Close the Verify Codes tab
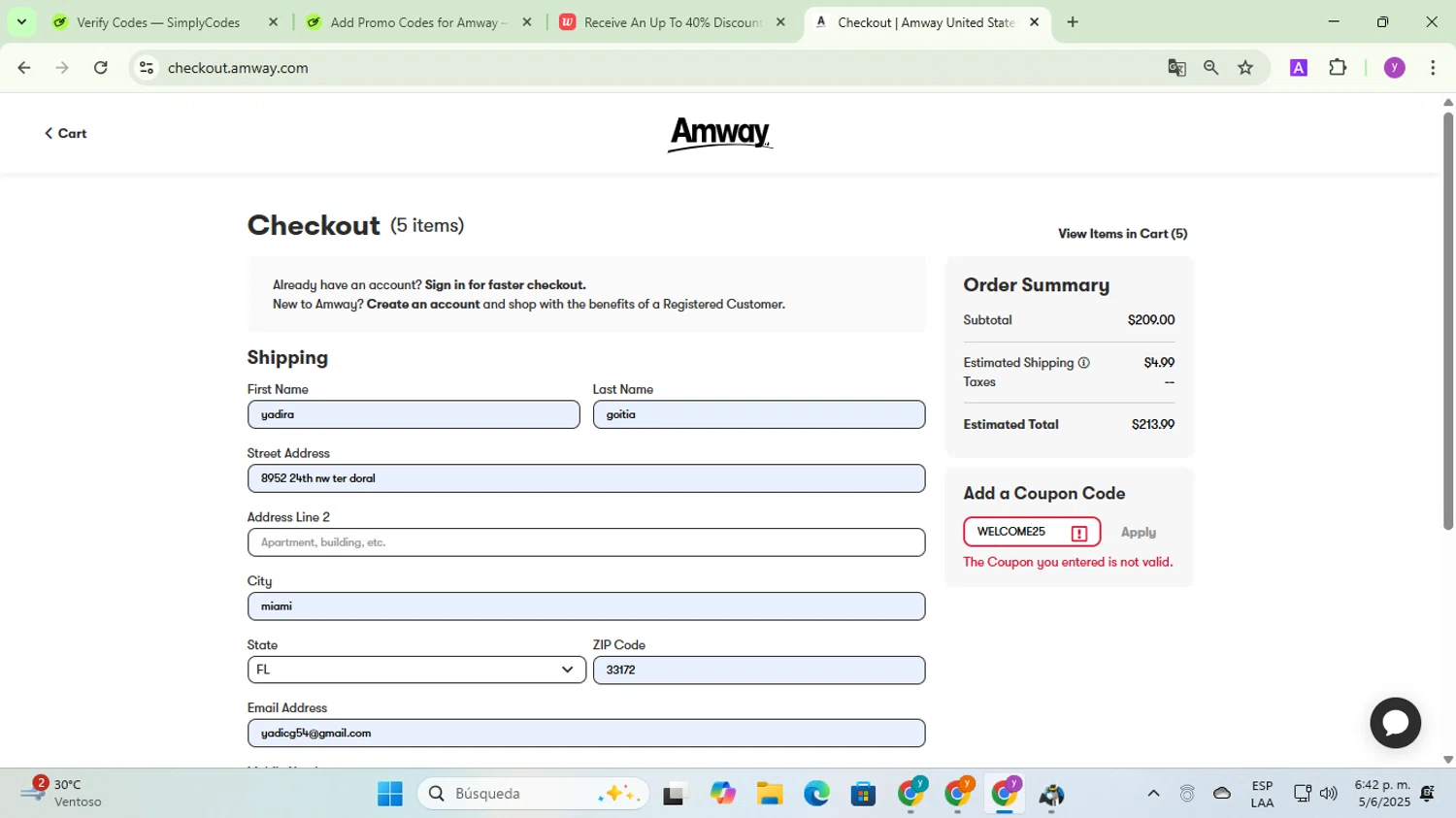The width and height of the screenshot is (1456, 818). [273, 22]
